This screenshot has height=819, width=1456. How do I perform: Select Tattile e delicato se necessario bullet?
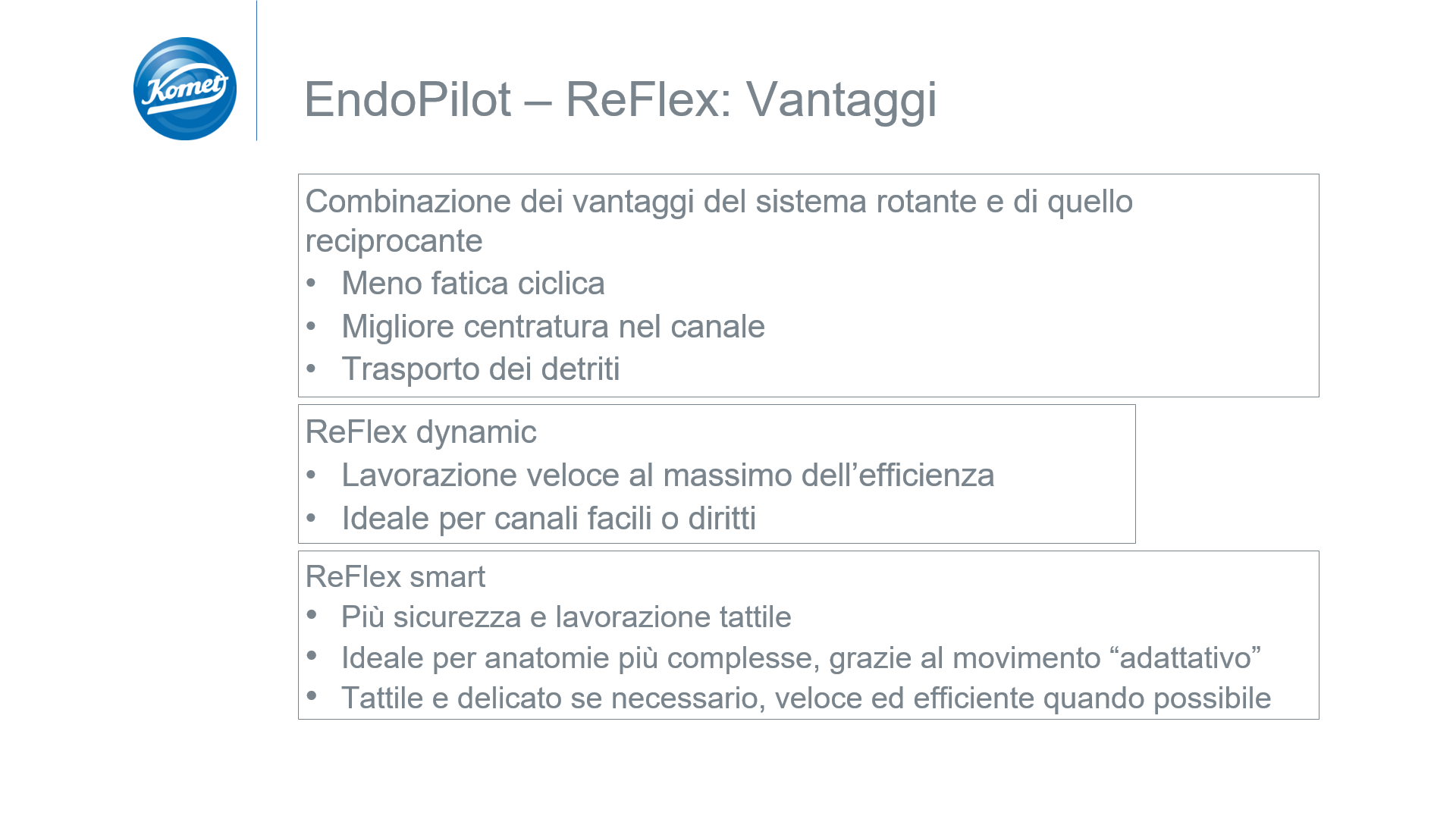805,698
